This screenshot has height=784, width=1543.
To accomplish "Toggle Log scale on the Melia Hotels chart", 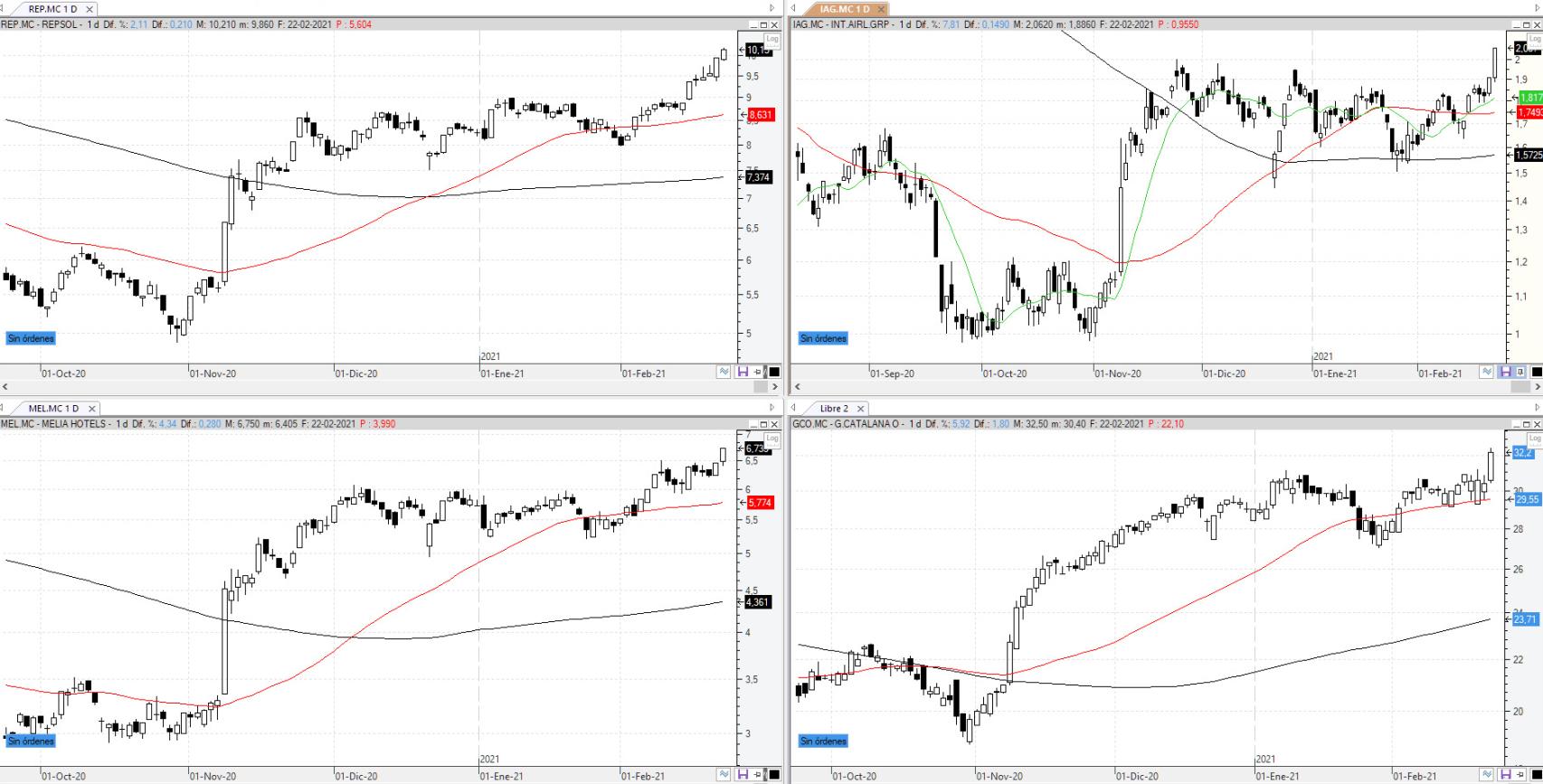I will pos(771,439).
